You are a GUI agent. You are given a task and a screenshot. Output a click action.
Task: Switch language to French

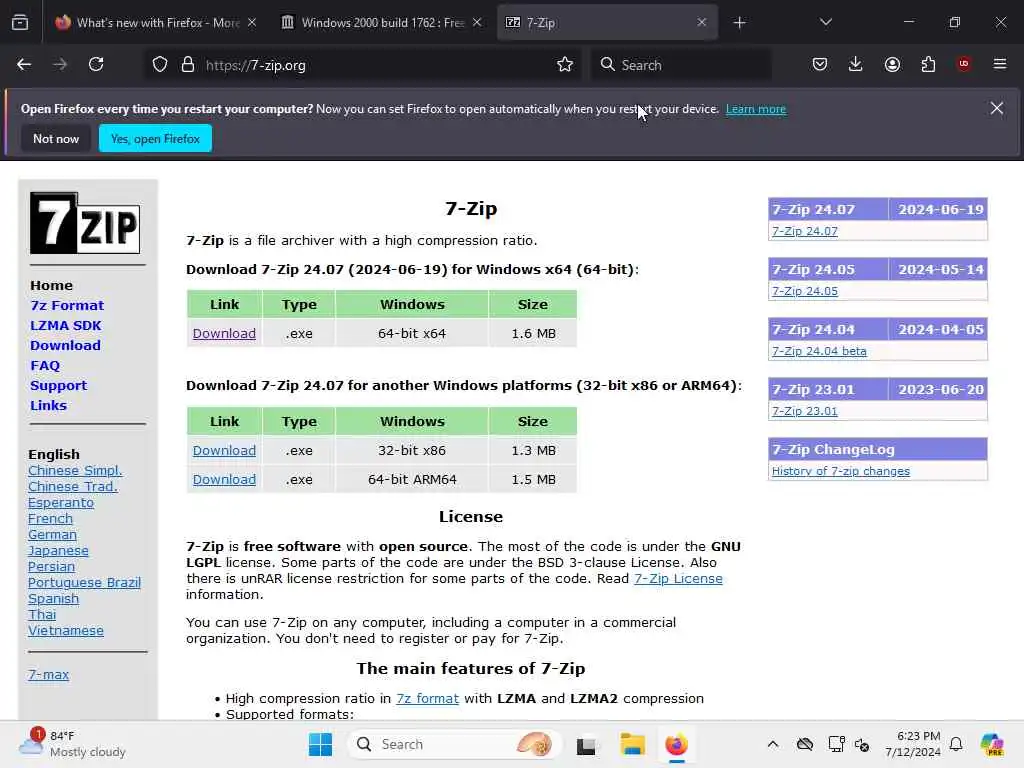click(x=50, y=519)
